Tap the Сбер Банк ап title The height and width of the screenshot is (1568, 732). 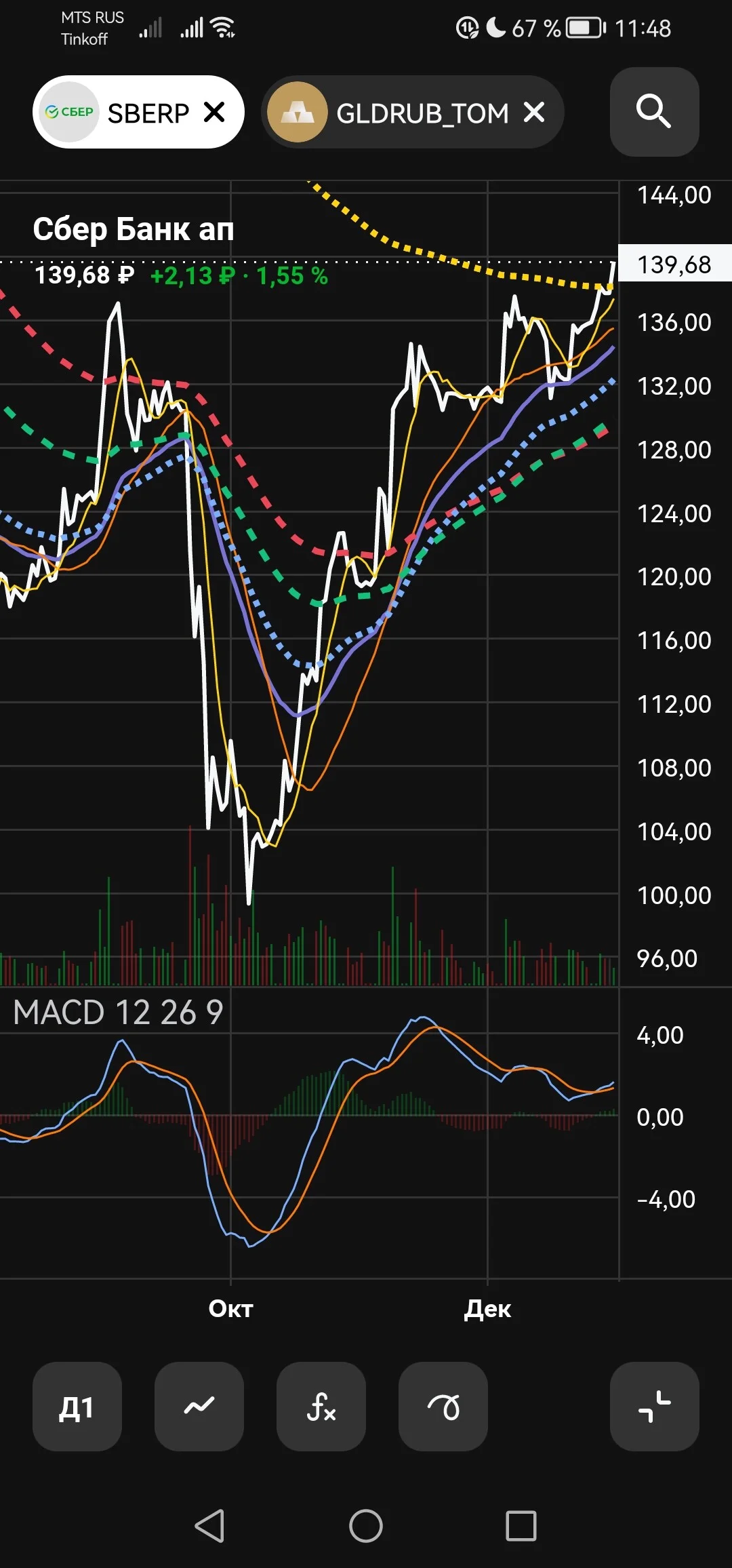coord(134,229)
